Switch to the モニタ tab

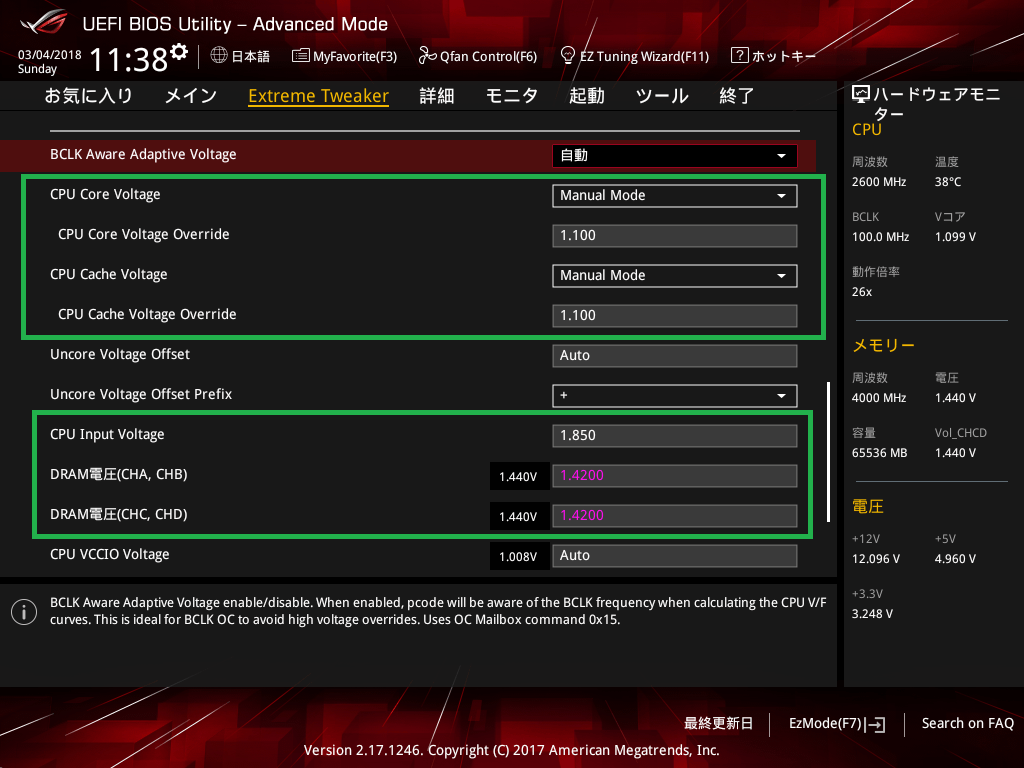coord(511,96)
